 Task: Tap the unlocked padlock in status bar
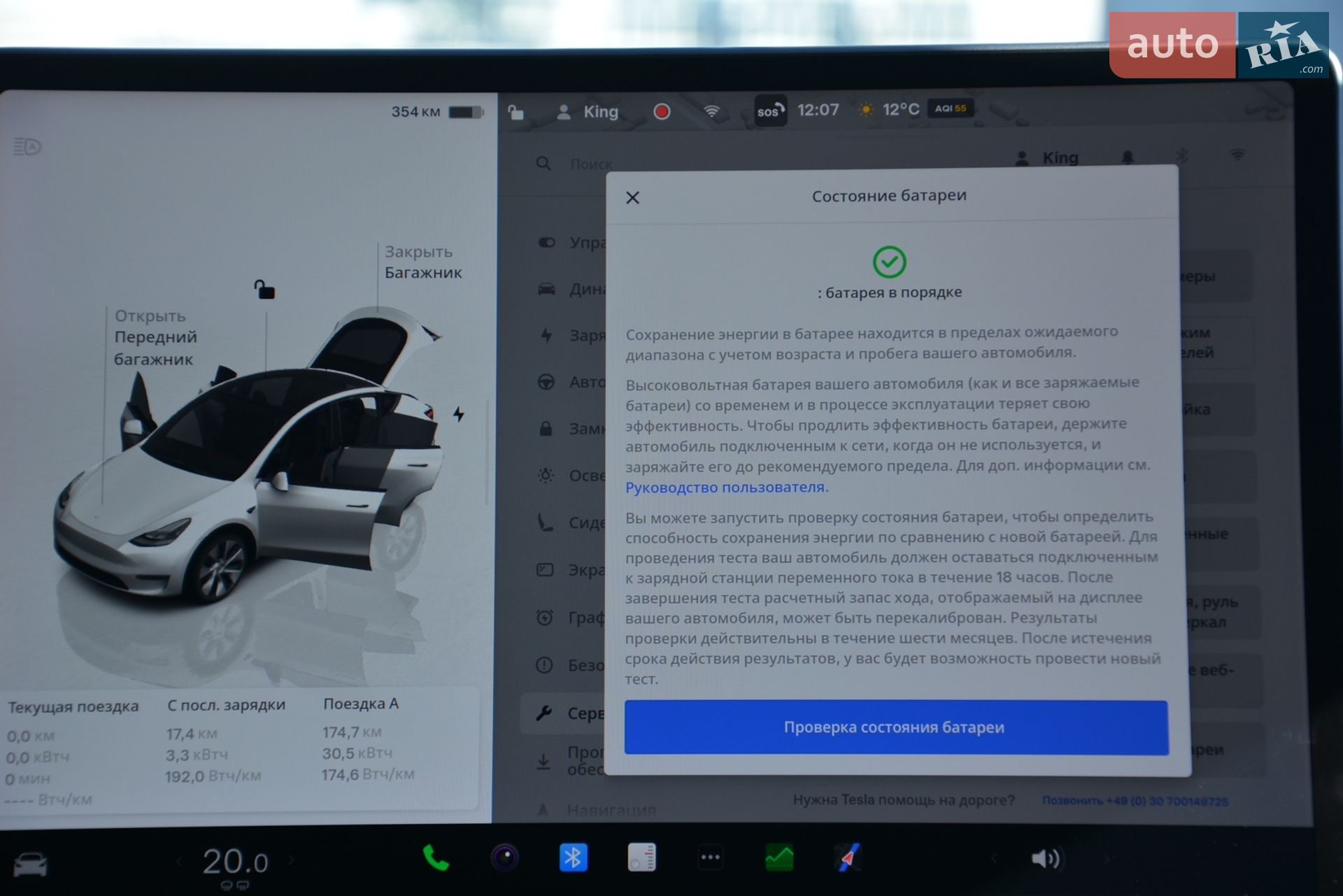tap(516, 112)
